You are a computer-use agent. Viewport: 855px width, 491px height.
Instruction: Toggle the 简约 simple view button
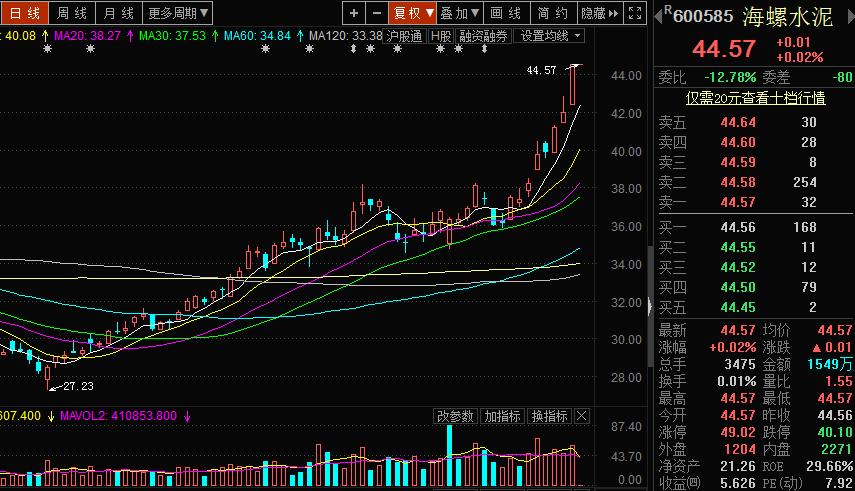click(x=552, y=13)
